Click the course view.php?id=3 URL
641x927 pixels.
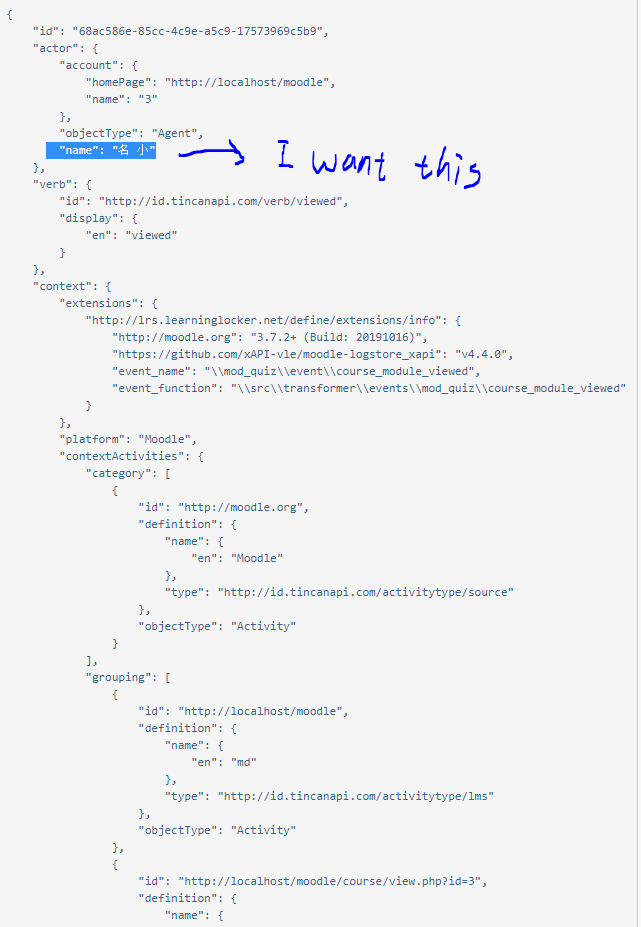(332, 881)
